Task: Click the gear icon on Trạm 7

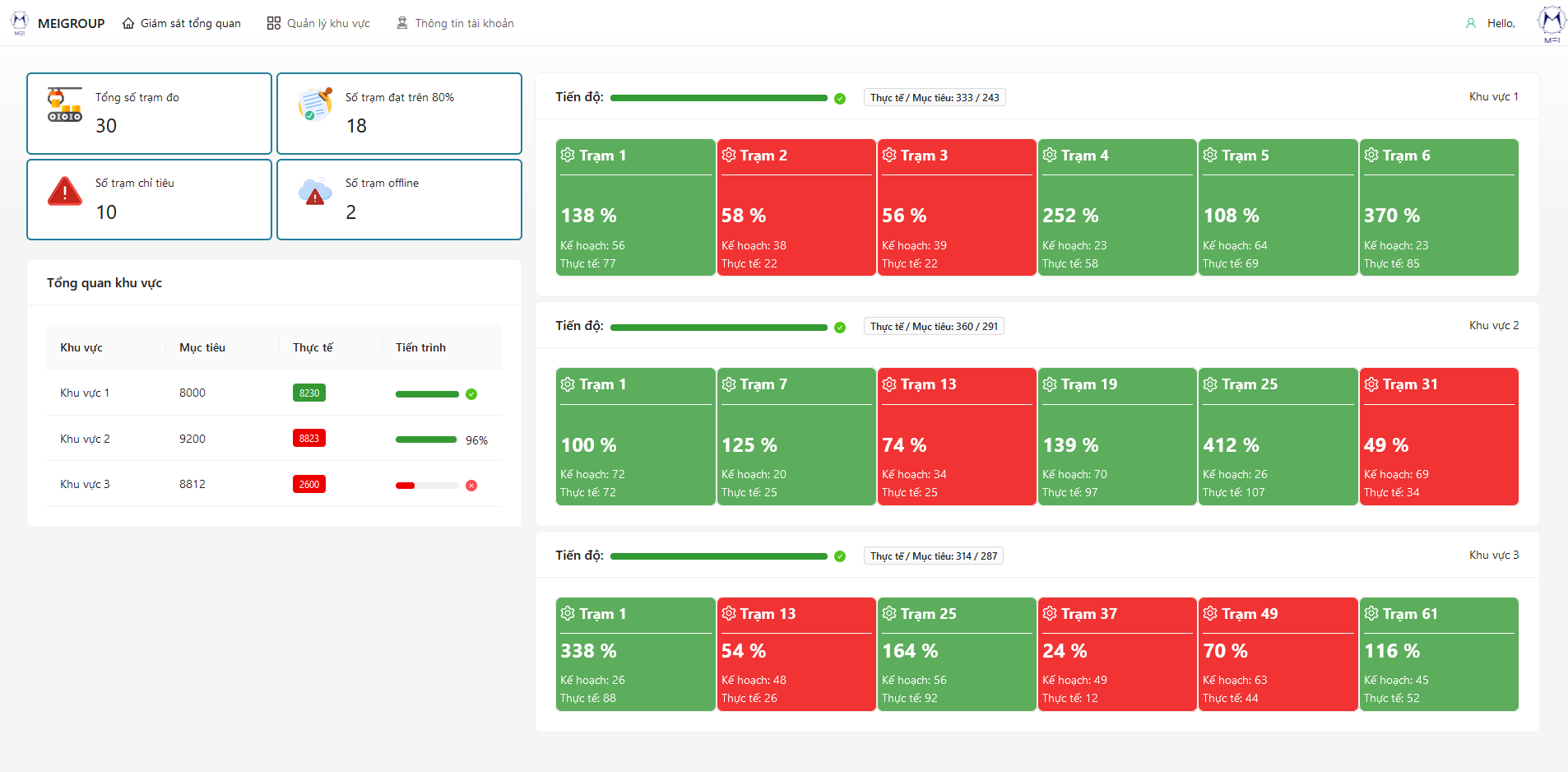Action: 729,384
